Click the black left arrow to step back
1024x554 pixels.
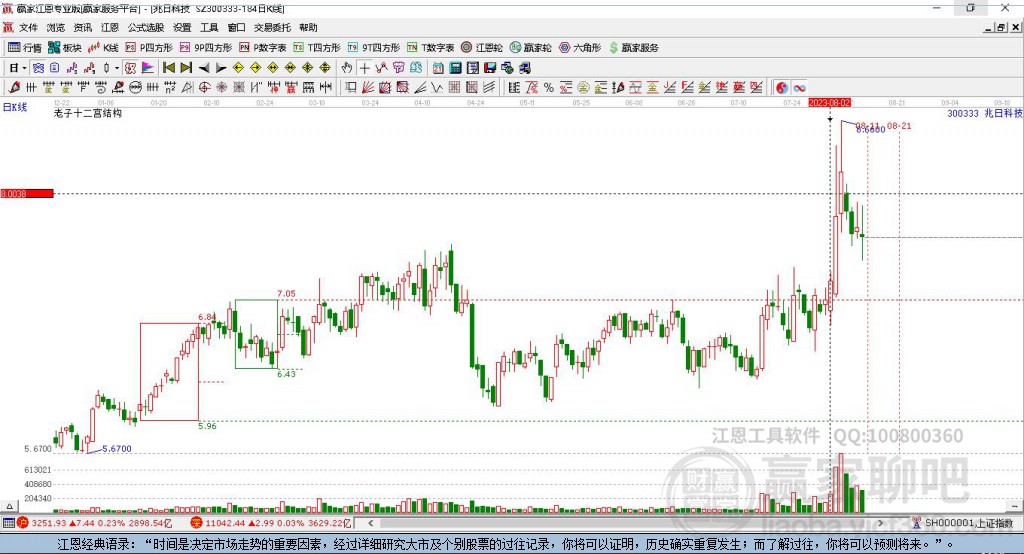pos(204,68)
